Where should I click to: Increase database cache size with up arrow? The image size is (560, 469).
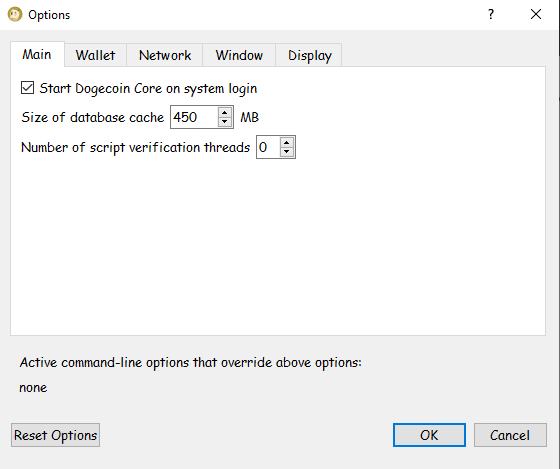[225, 113]
